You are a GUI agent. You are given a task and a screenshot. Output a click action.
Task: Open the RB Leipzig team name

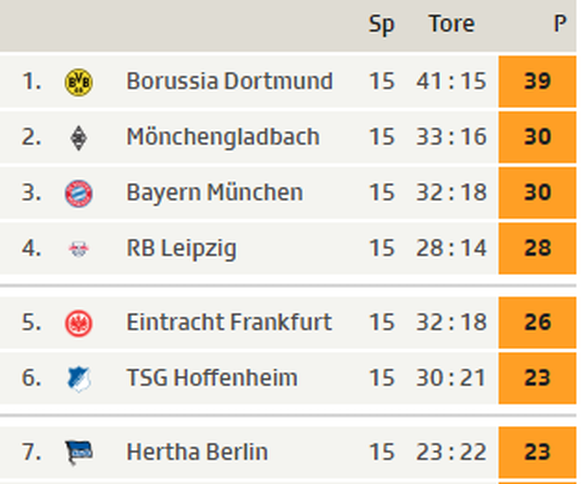(x=181, y=248)
